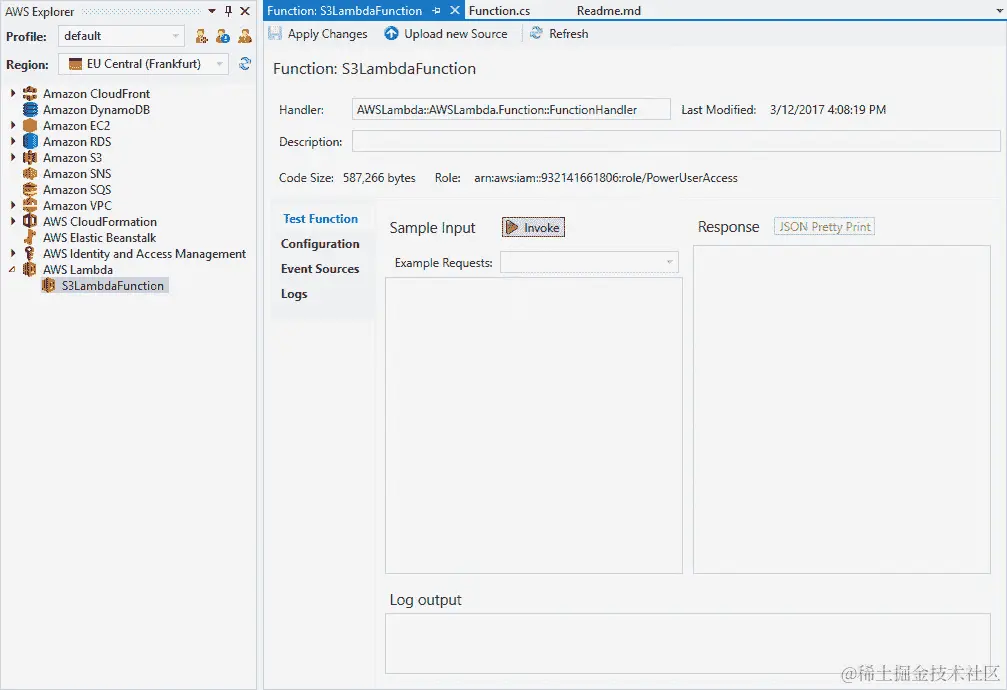This screenshot has height=690, width=1007.
Task: Click the Amazon DynamoDB database icon
Action: (x=30, y=109)
